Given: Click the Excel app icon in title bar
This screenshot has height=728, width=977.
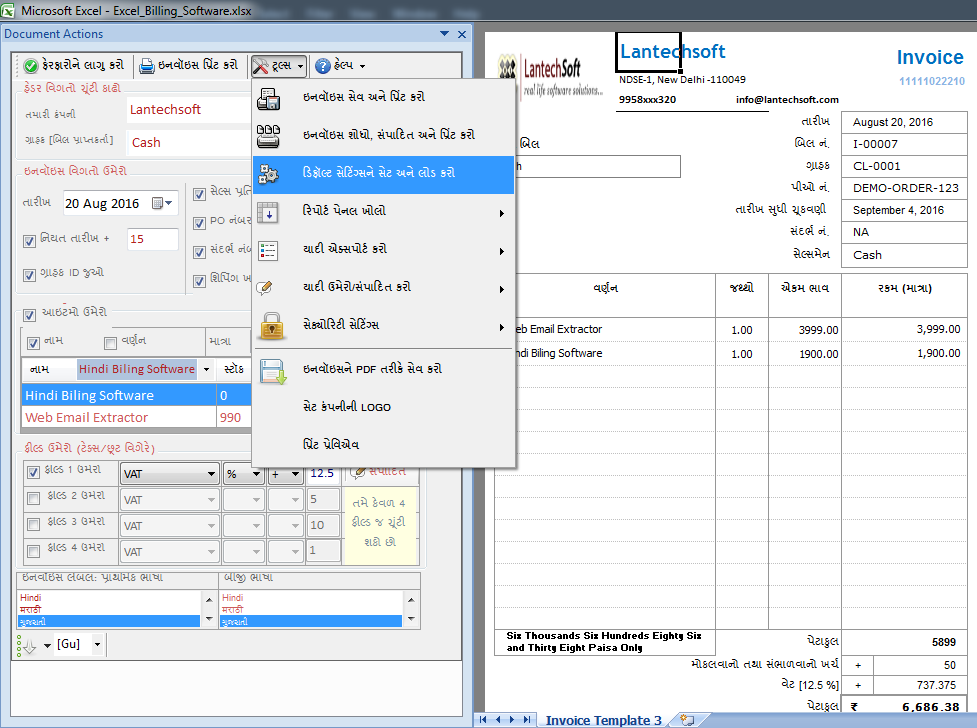Looking at the screenshot, I should click(7, 10).
